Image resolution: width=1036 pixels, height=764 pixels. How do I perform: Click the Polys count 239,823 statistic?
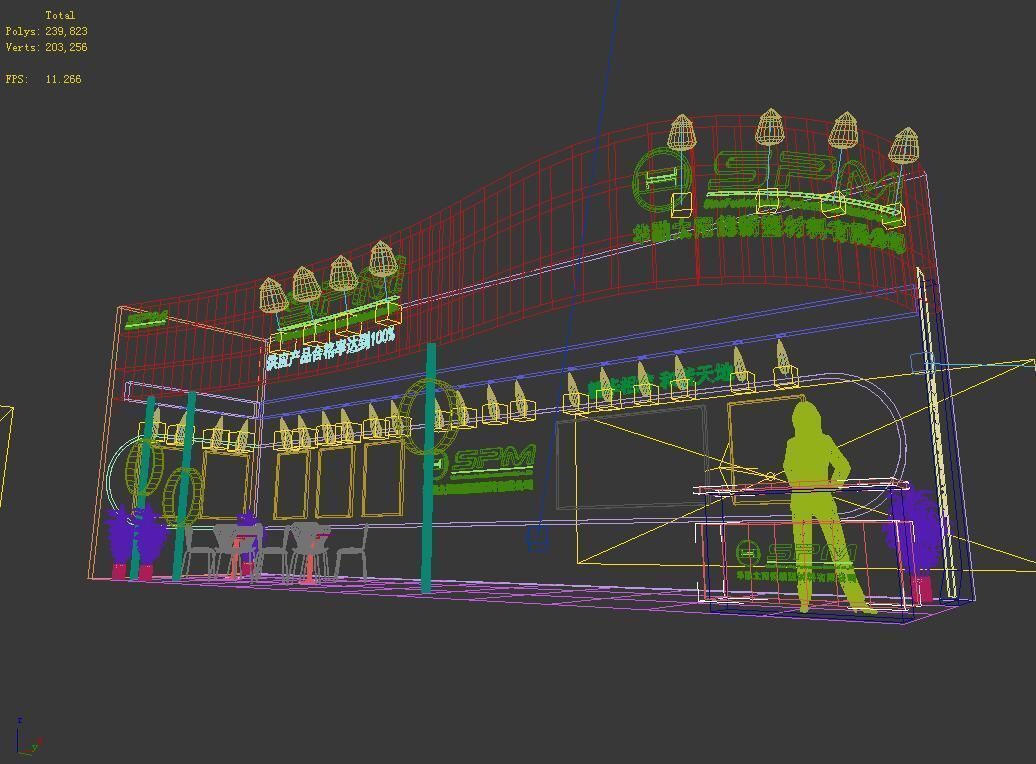tap(46, 31)
